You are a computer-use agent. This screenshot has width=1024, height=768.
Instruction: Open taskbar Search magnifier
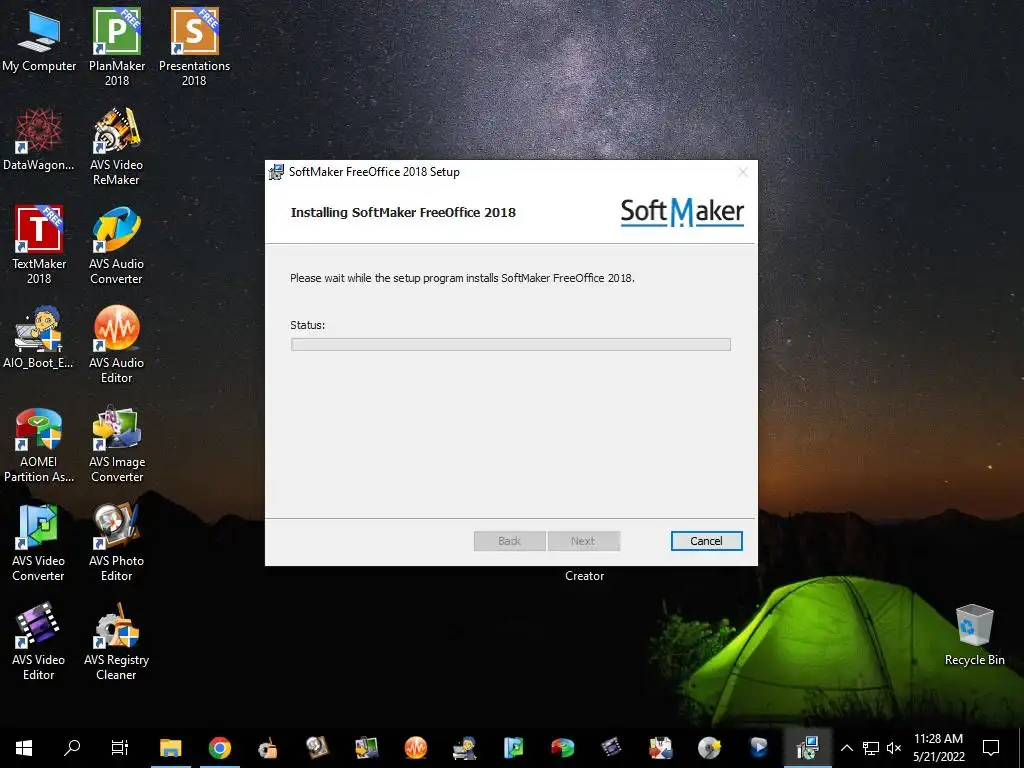72,747
